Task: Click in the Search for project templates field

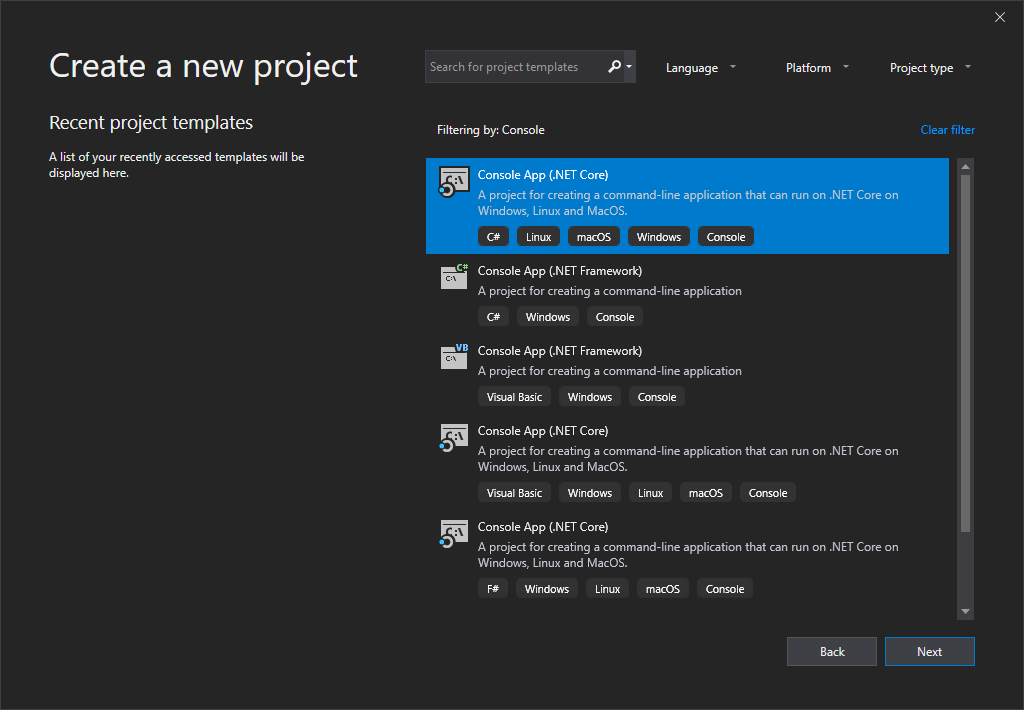Action: tap(514, 67)
